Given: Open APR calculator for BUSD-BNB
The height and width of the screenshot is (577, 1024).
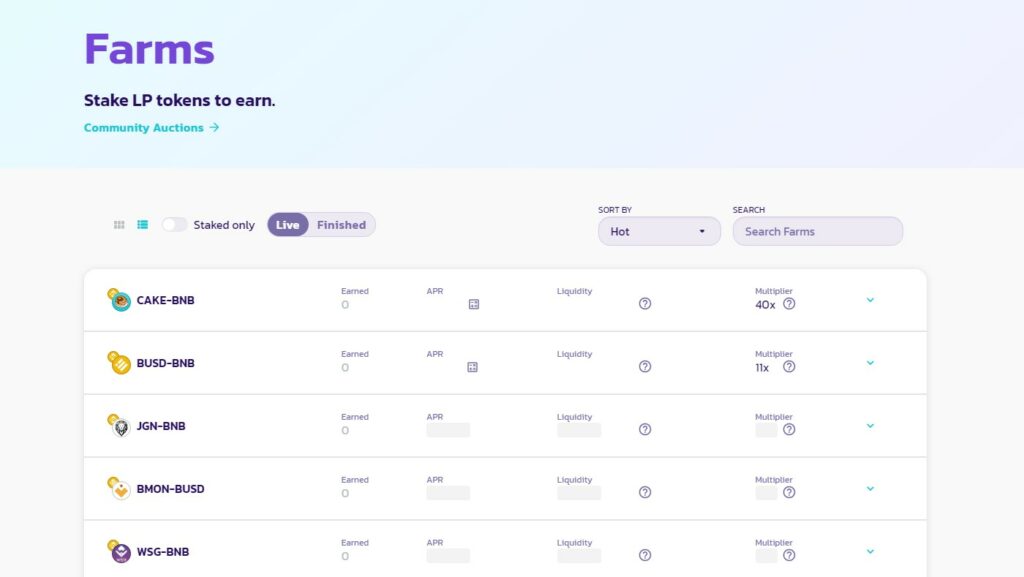Looking at the screenshot, I should click(473, 367).
